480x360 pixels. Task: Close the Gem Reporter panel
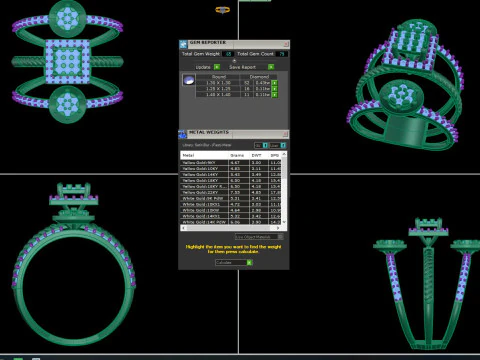click(x=286, y=44)
